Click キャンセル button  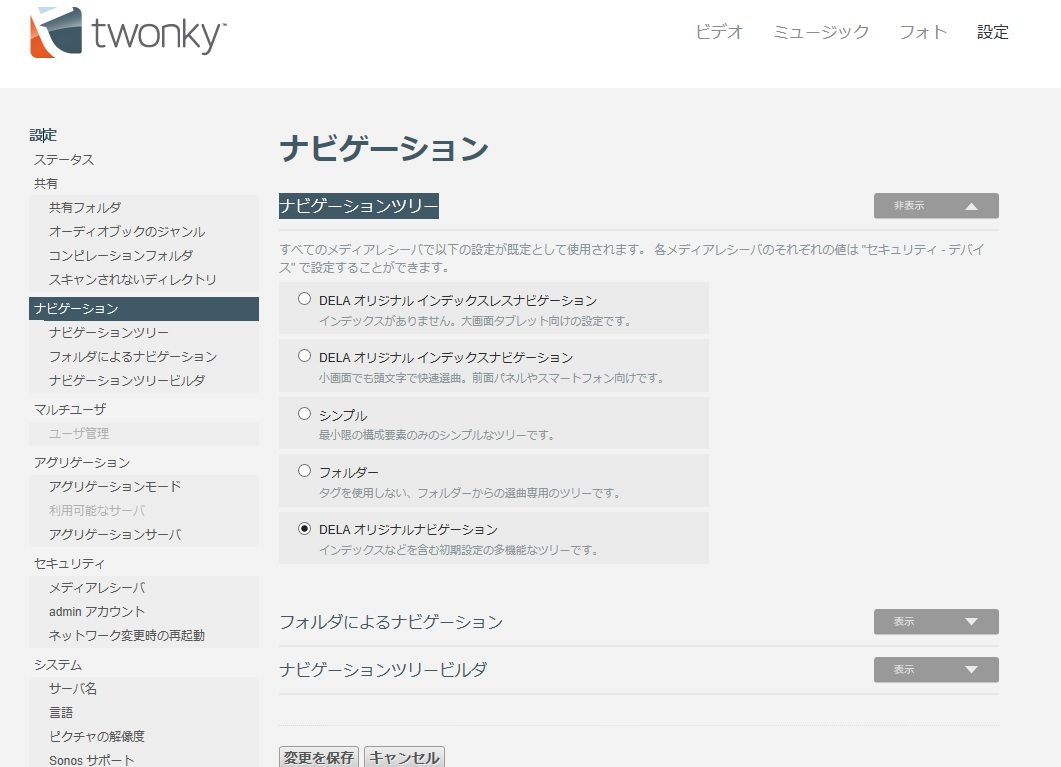coord(404,757)
